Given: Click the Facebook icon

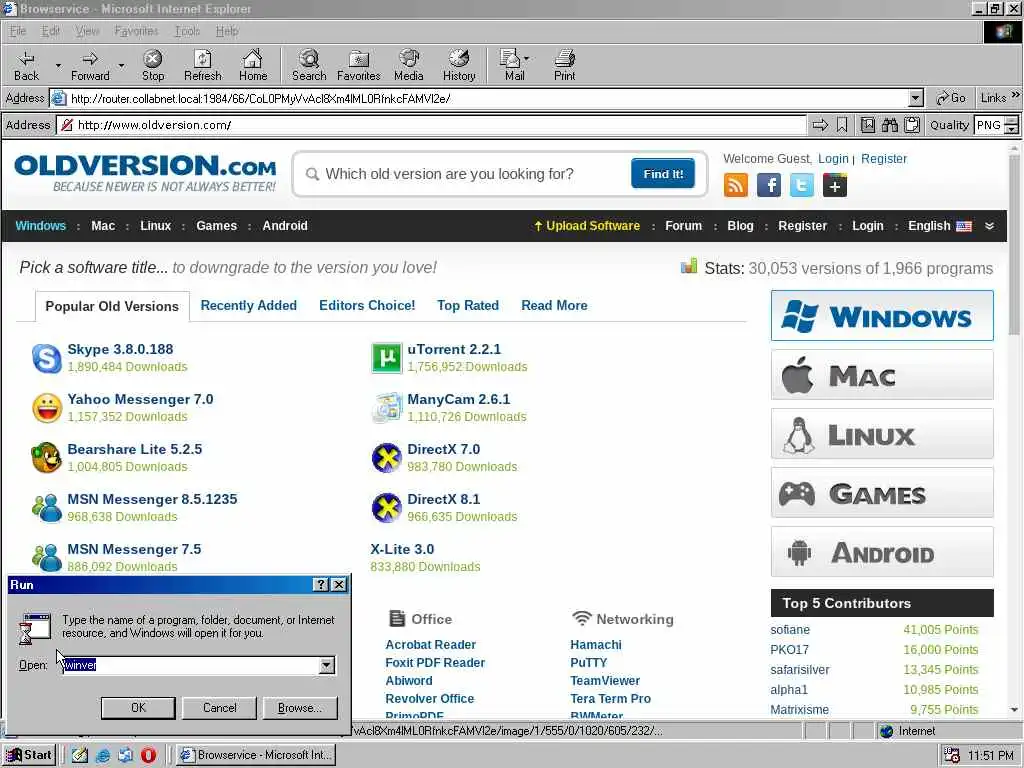Looking at the screenshot, I should click(x=769, y=185).
